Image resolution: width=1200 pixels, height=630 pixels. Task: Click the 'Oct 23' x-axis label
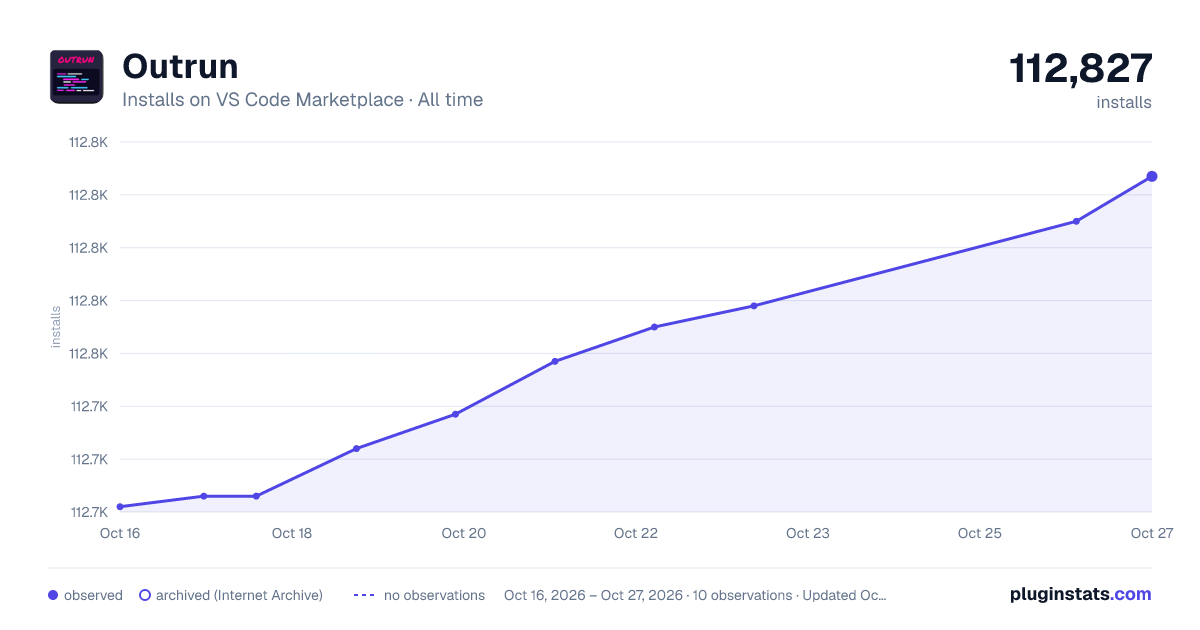[x=808, y=533]
